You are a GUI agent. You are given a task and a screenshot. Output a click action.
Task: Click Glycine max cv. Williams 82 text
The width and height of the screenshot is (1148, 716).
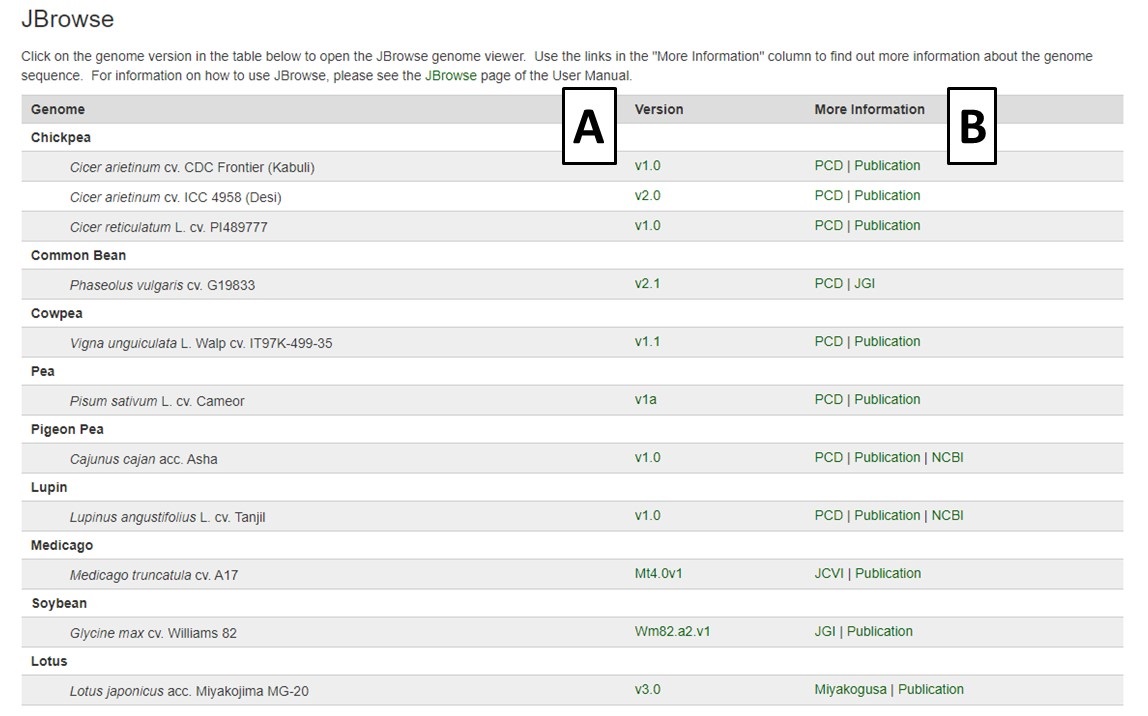coord(153,633)
